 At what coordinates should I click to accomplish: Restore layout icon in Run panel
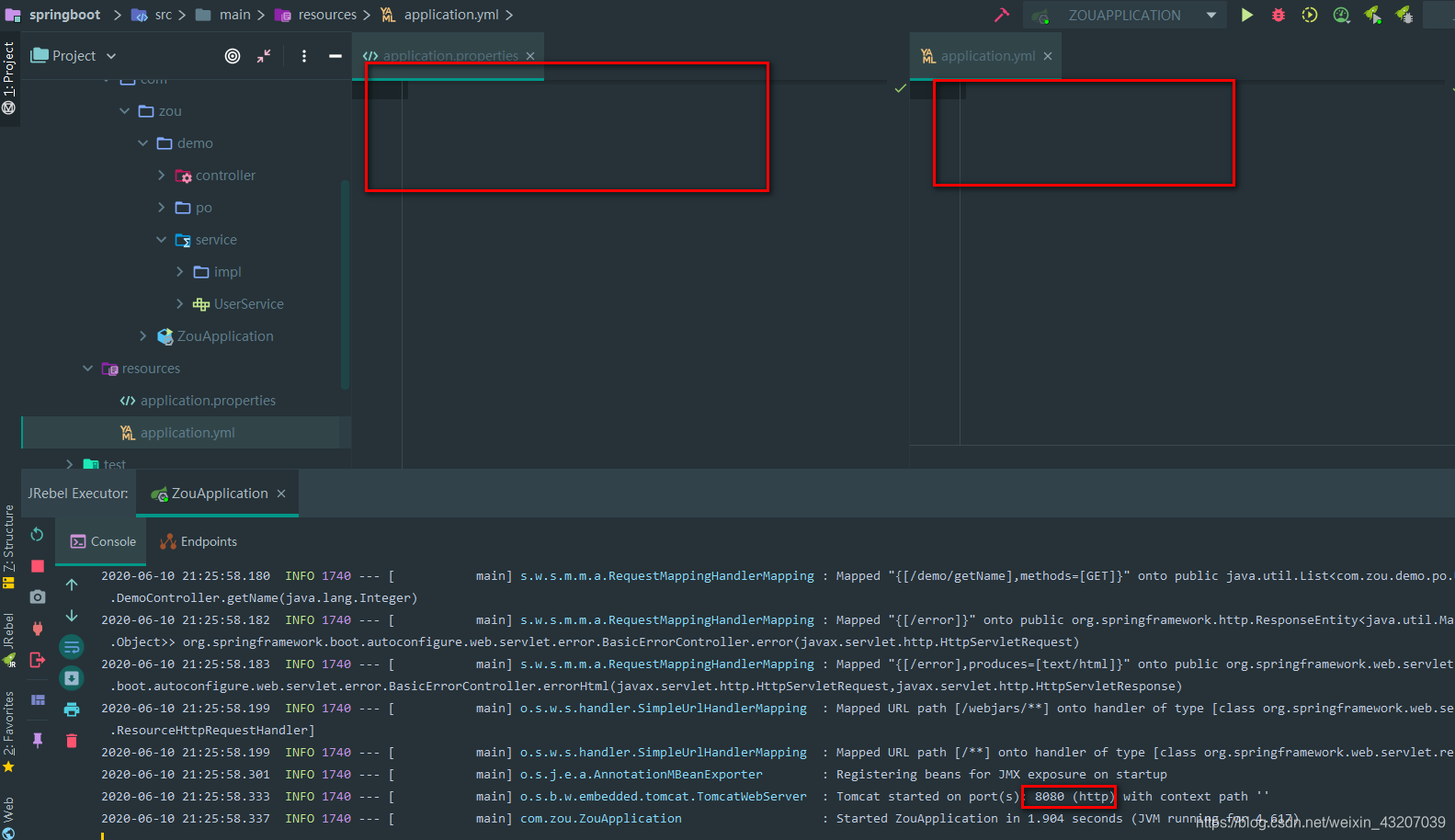click(38, 700)
